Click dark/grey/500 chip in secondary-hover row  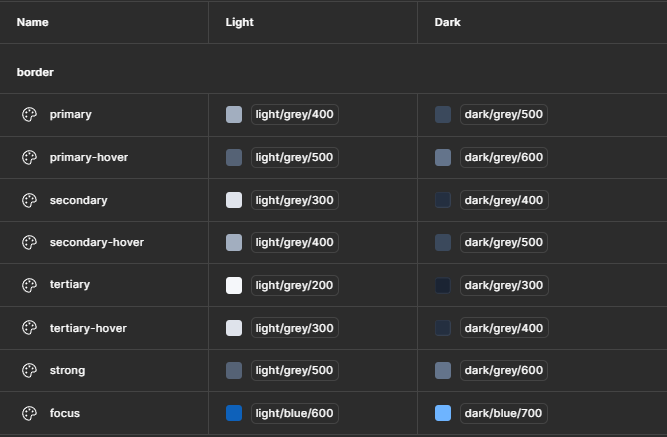click(504, 243)
